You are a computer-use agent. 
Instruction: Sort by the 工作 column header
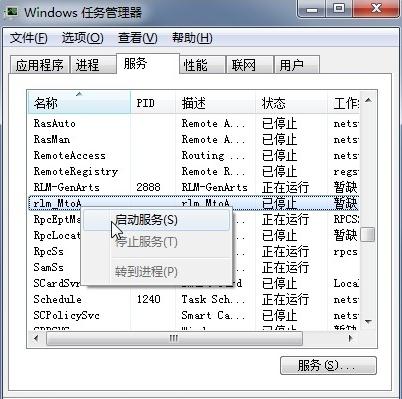tap(343, 103)
